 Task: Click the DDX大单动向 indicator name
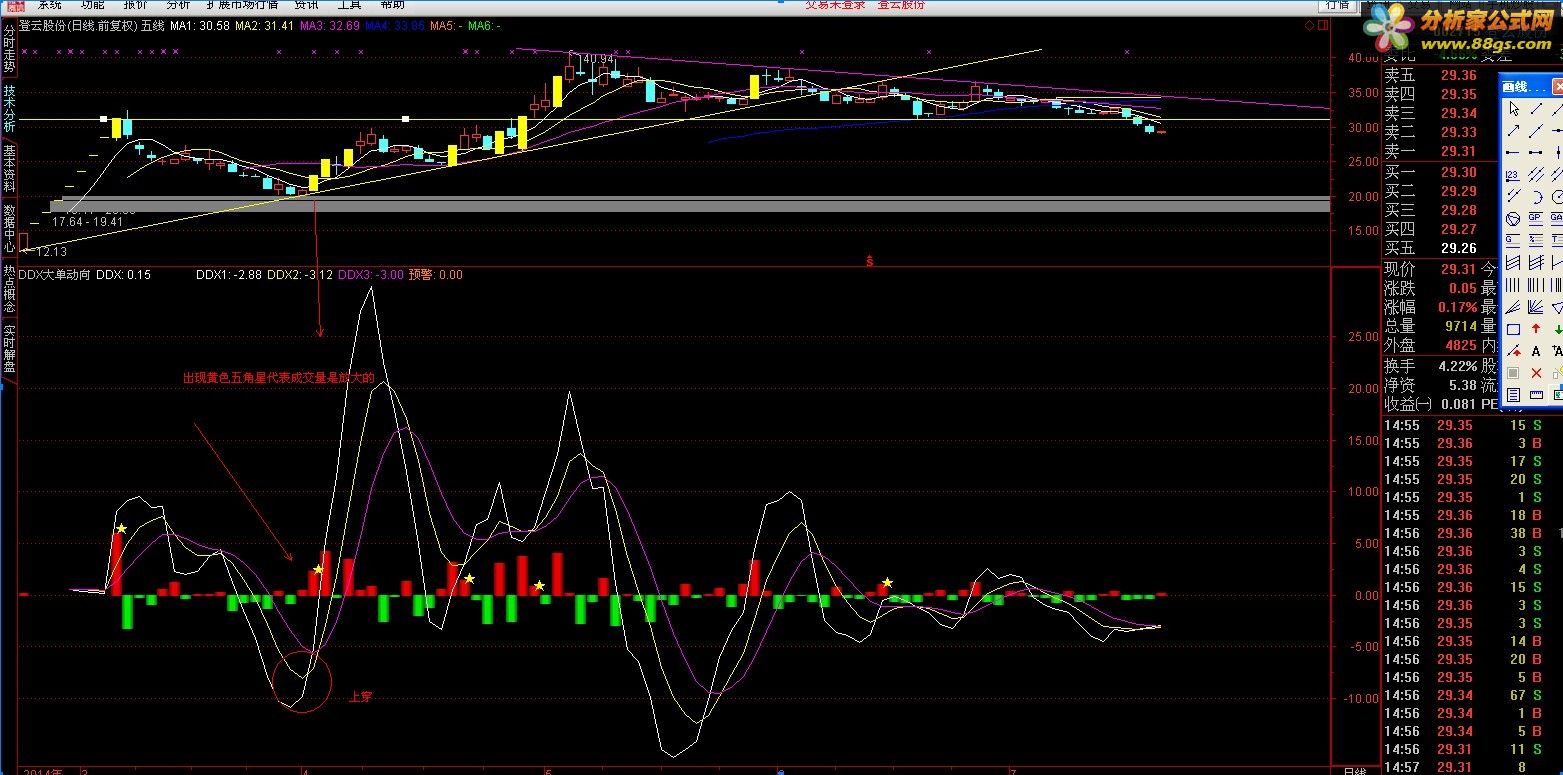pos(56,274)
